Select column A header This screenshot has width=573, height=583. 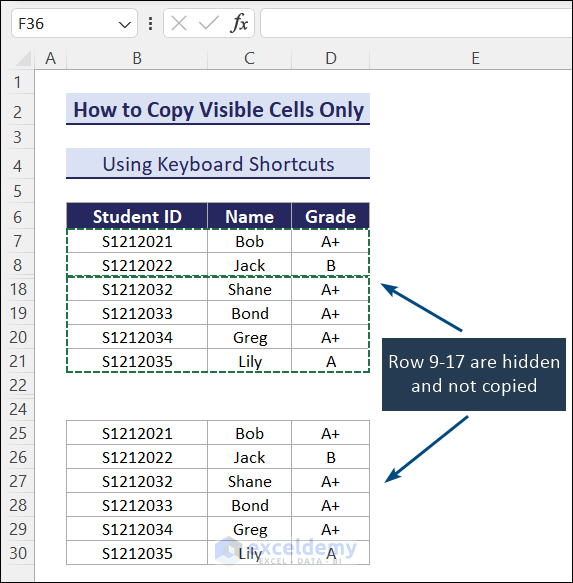51,58
